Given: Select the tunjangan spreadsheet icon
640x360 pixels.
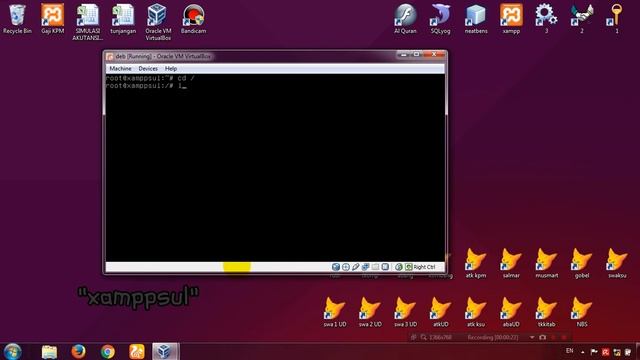Looking at the screenshot, I should click(x=123, y=19).
